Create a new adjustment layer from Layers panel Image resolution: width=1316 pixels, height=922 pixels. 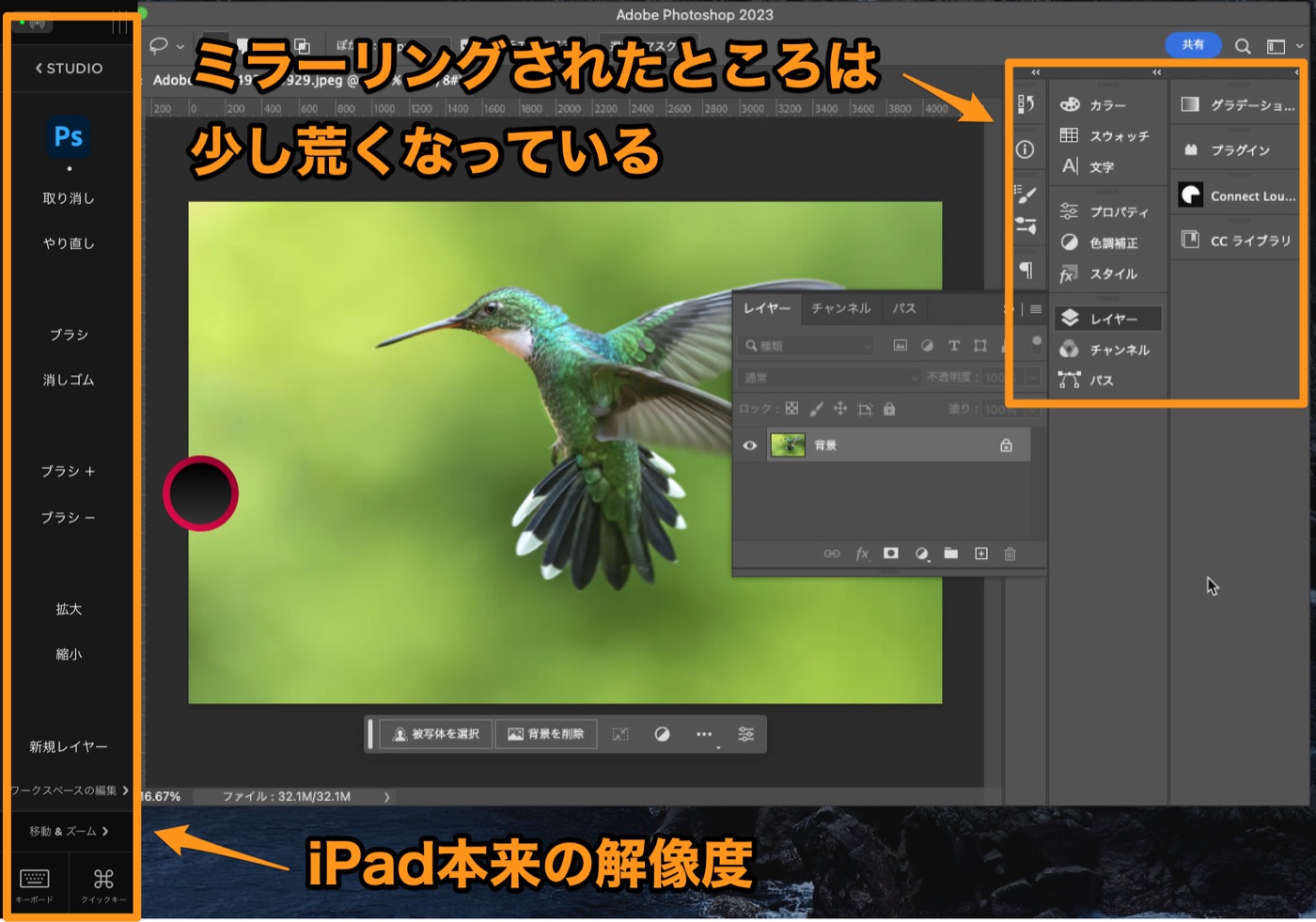click(921, 554)
